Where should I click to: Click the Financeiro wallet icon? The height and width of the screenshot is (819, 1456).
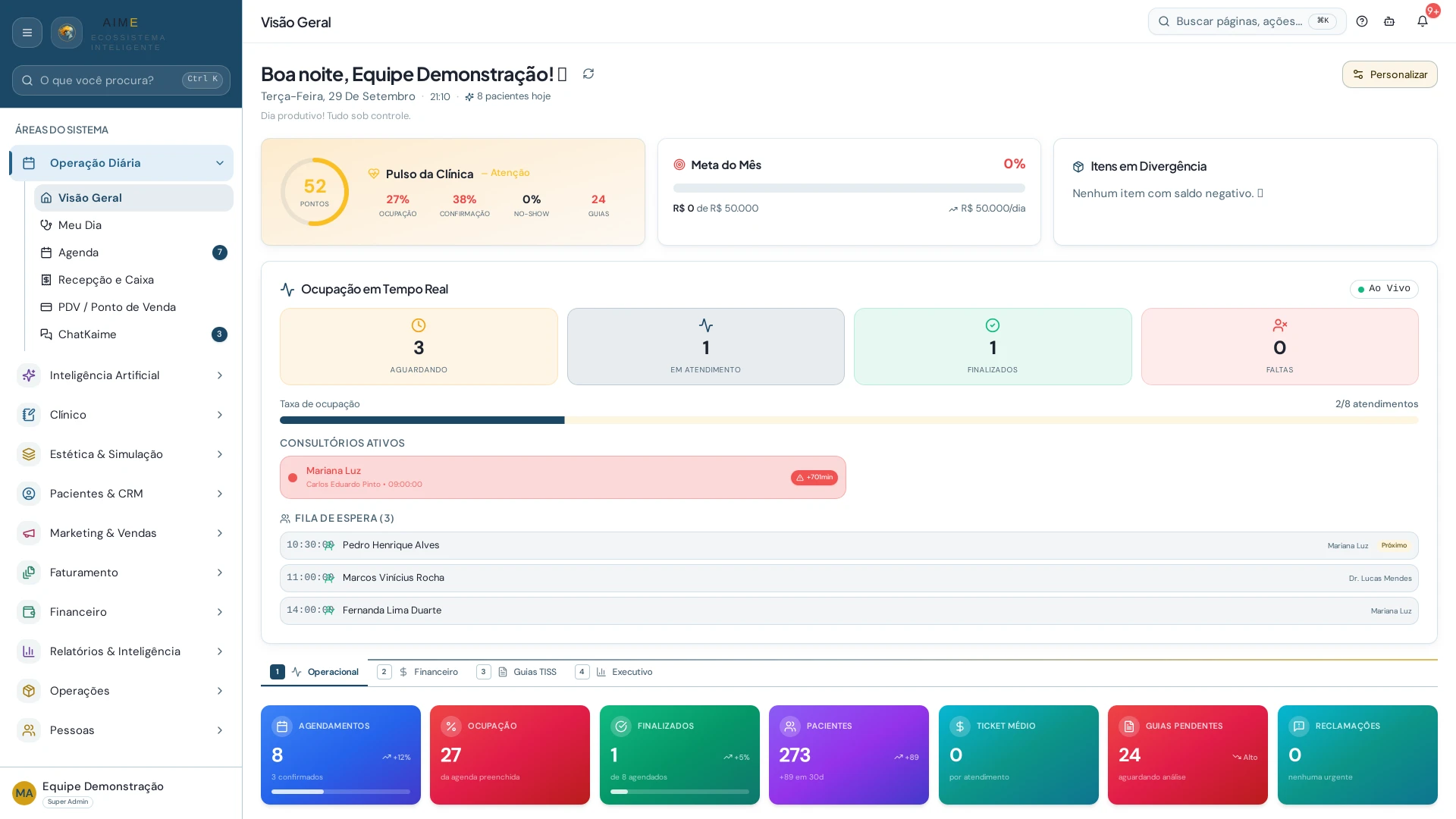29,612
